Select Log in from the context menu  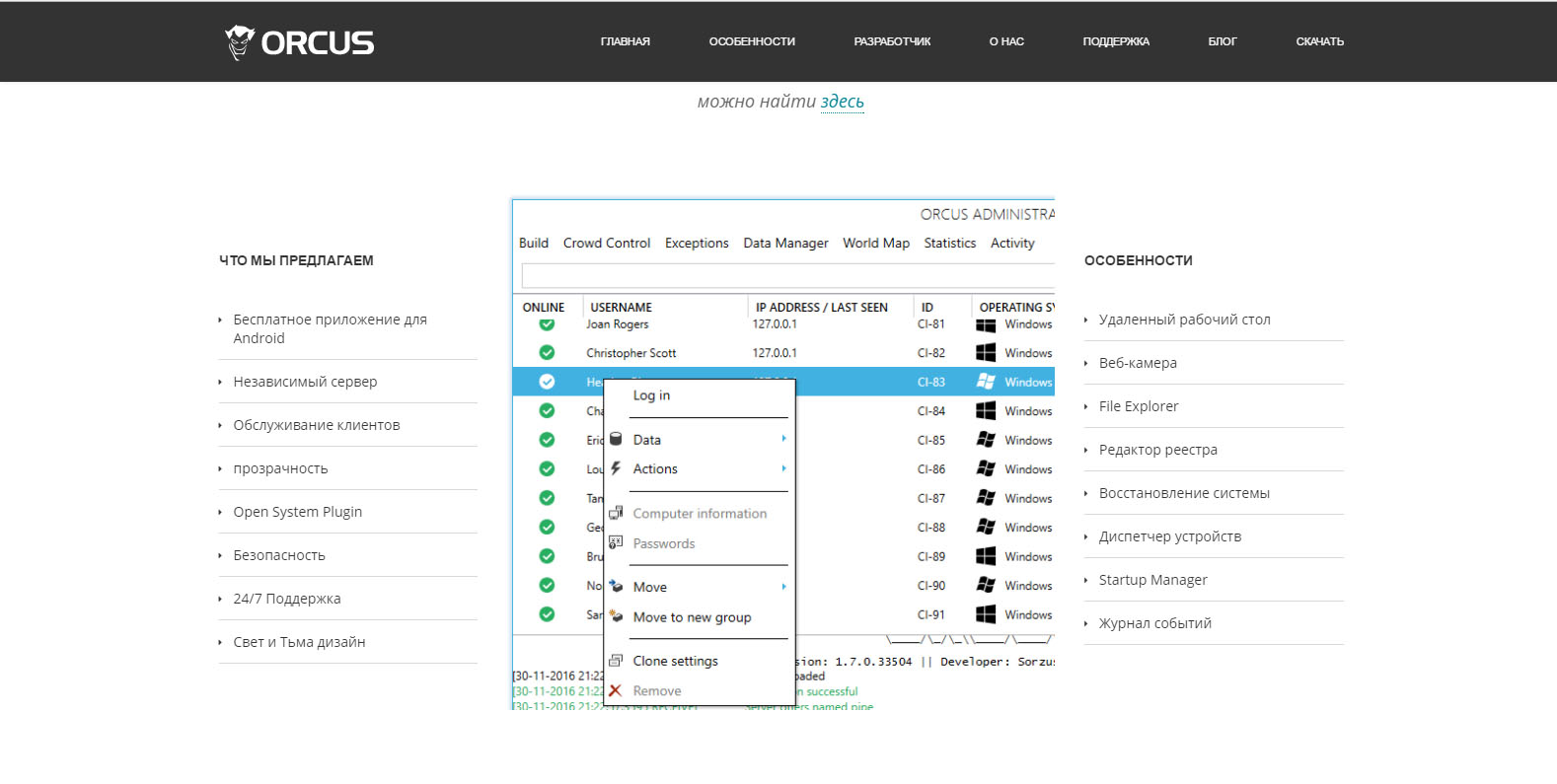651,395
